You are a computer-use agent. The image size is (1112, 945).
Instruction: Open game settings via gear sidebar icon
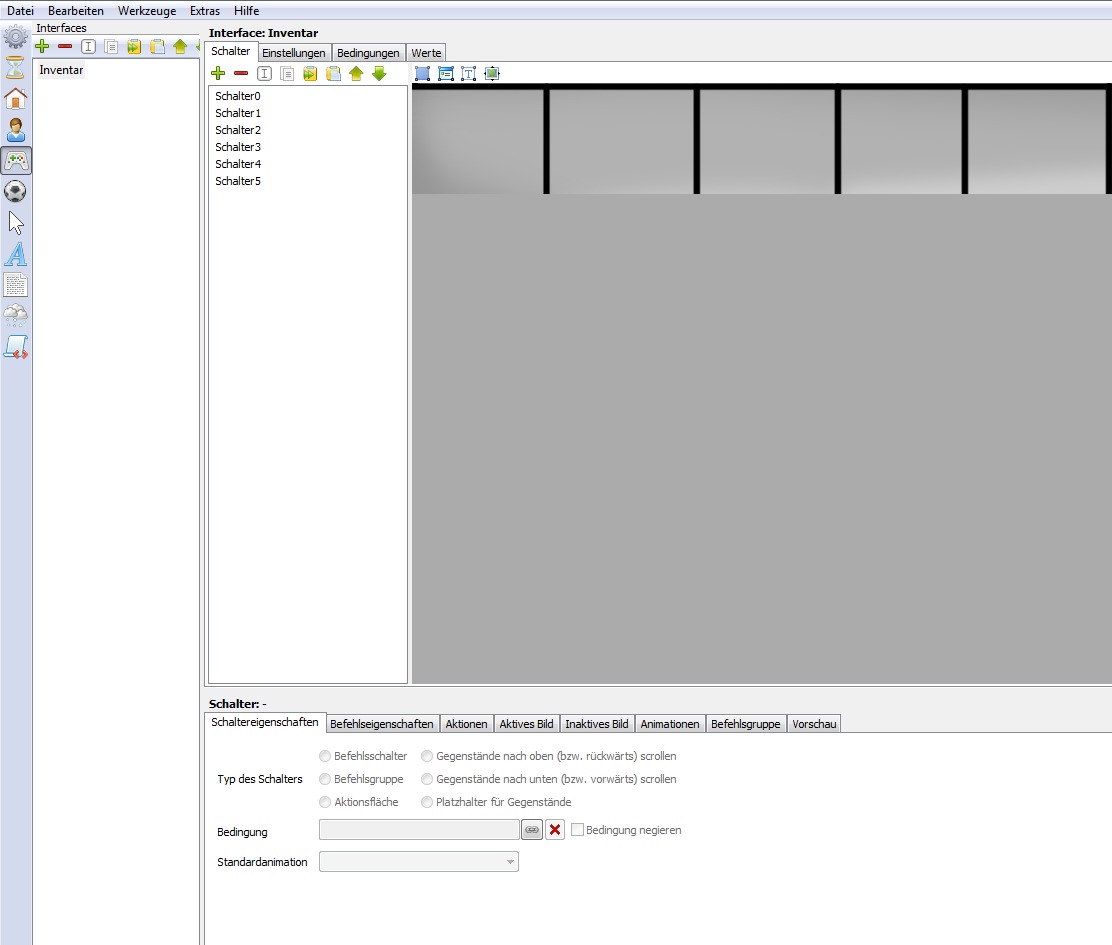click(x=16, y=36)
